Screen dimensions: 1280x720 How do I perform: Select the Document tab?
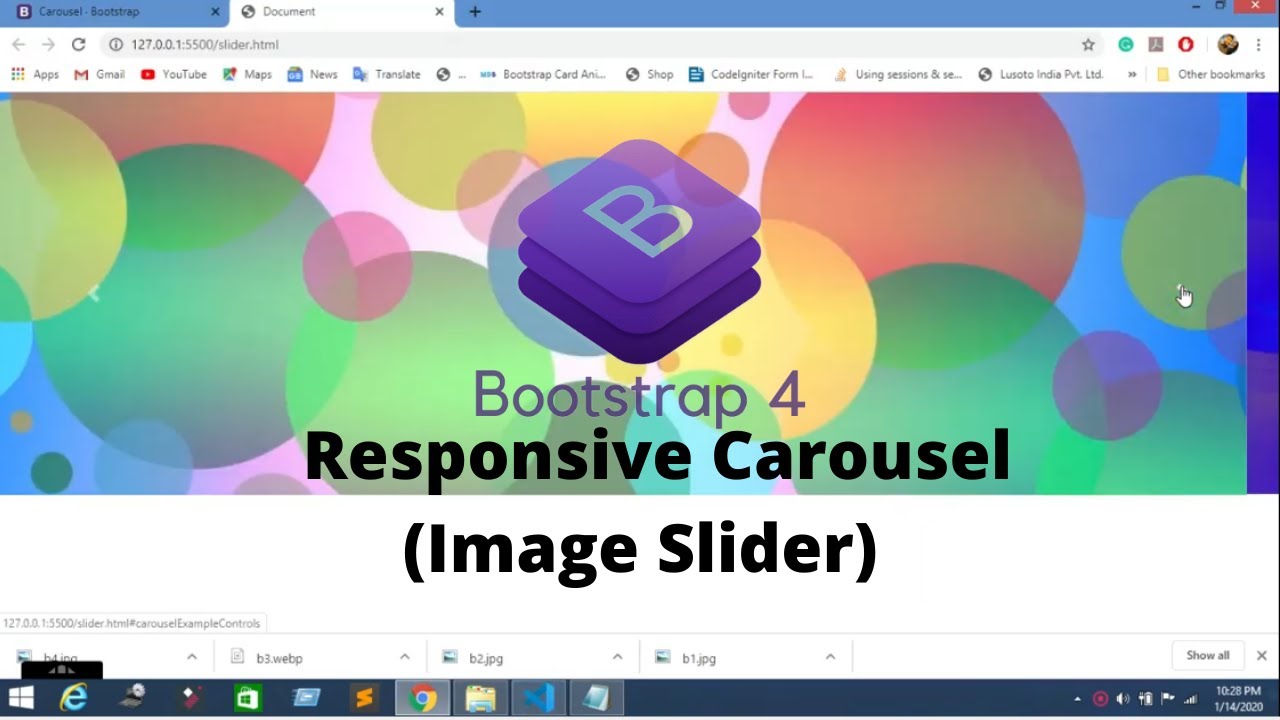342,12
